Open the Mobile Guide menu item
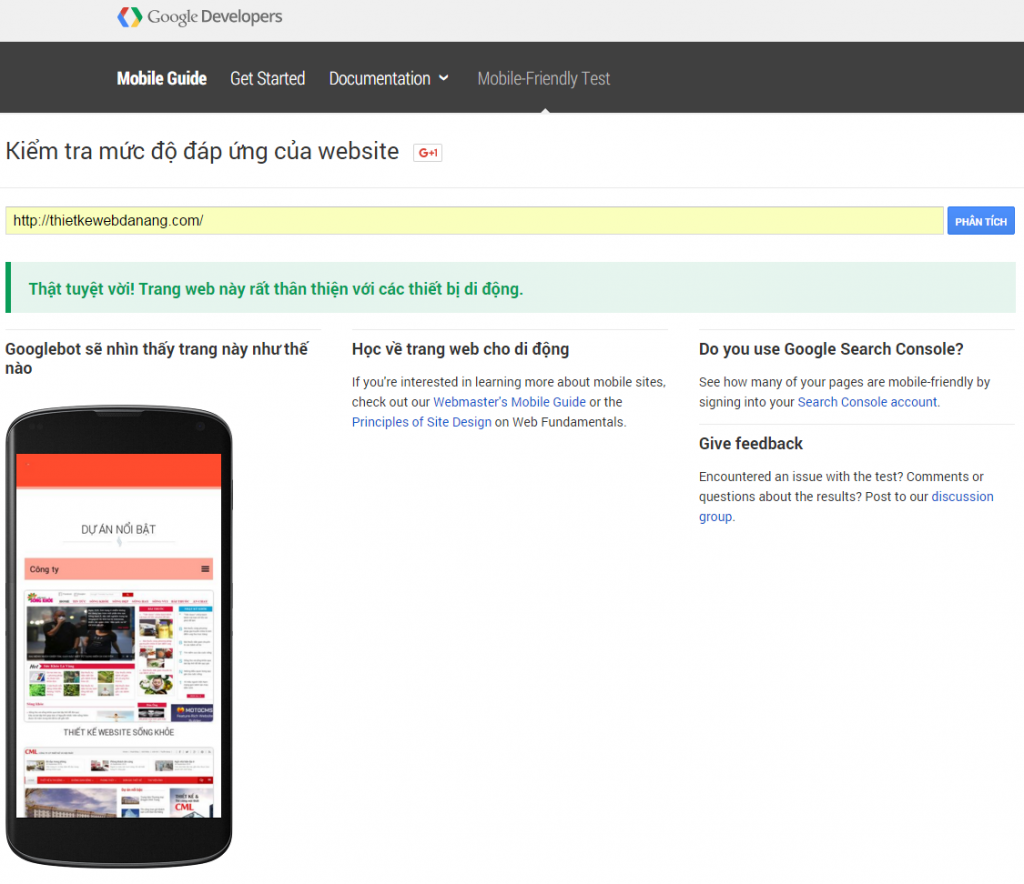 (x=161, y=78)
